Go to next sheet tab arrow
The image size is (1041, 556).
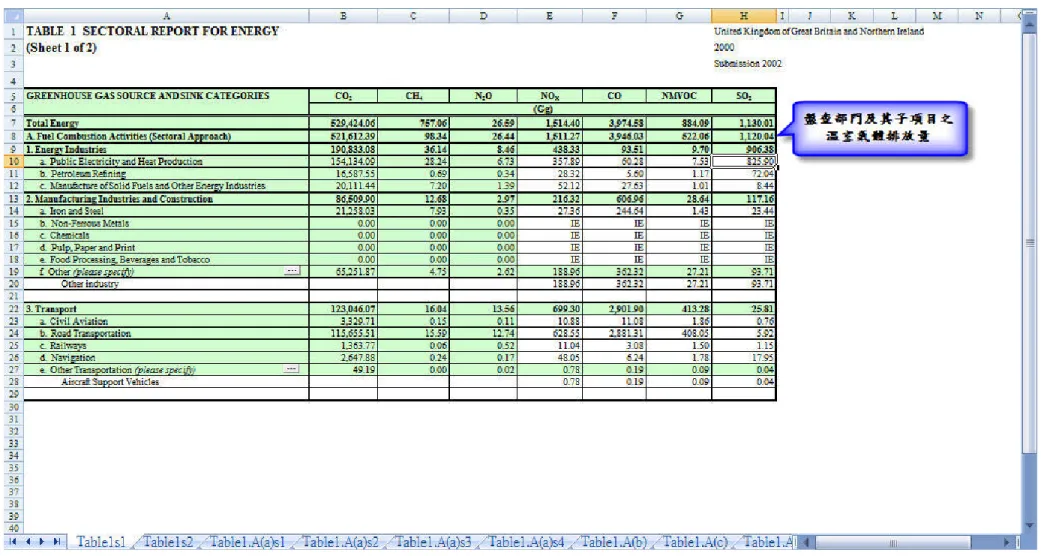pyautogui.click(x=42, y=542)
